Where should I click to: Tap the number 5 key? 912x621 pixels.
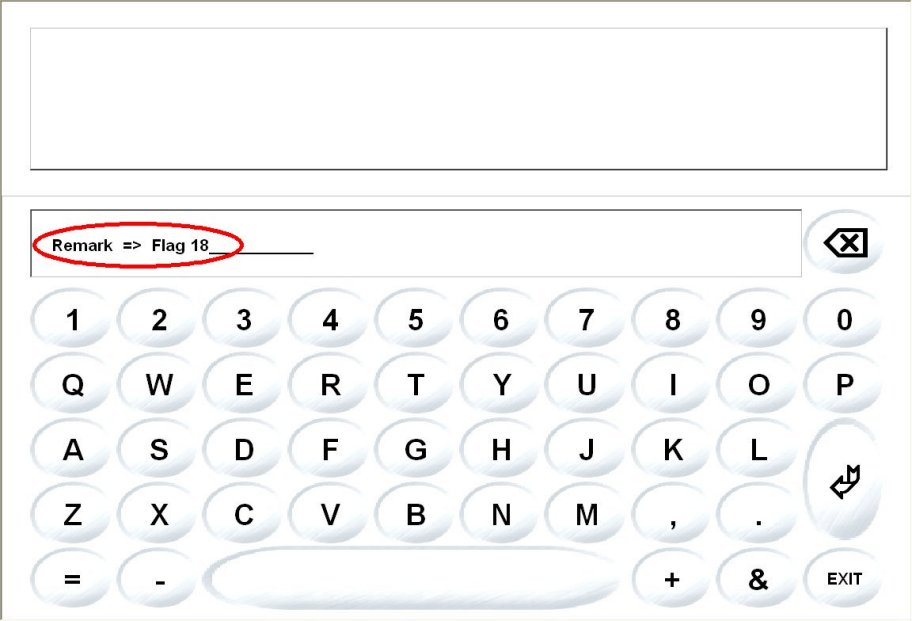click(415, 319)
